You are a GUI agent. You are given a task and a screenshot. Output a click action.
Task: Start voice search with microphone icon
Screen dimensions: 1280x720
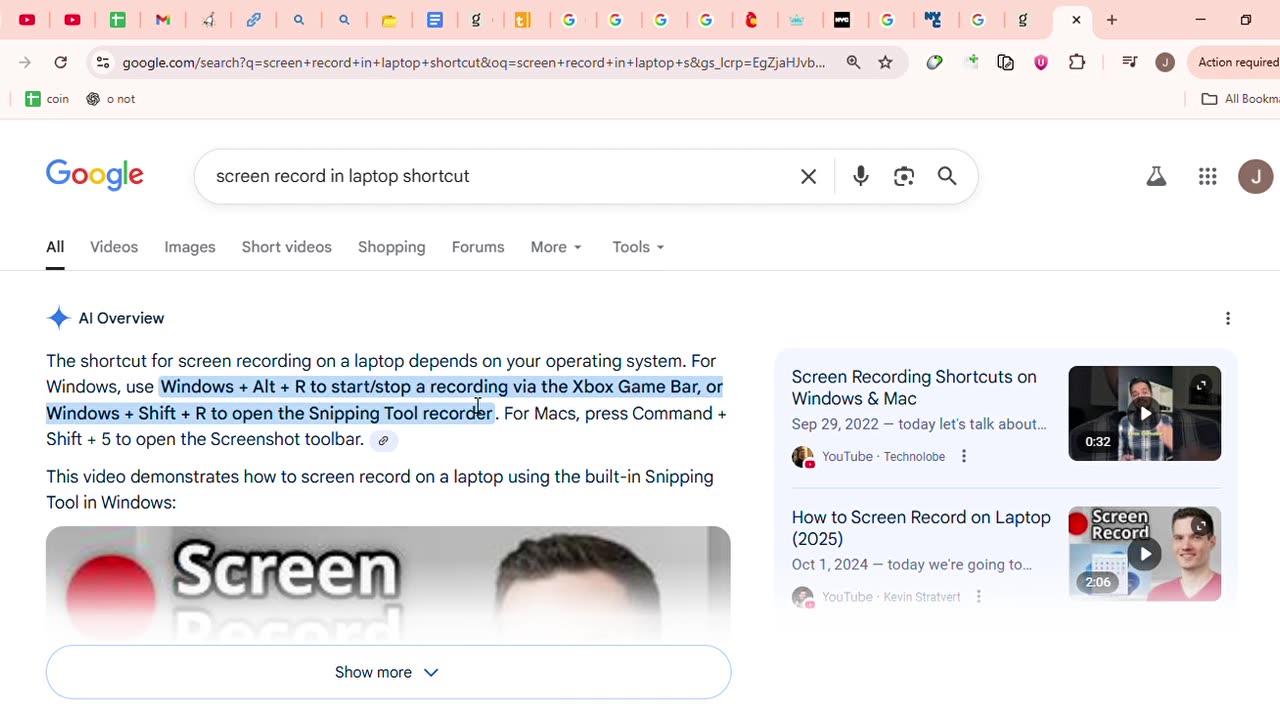tap(860, 177)
